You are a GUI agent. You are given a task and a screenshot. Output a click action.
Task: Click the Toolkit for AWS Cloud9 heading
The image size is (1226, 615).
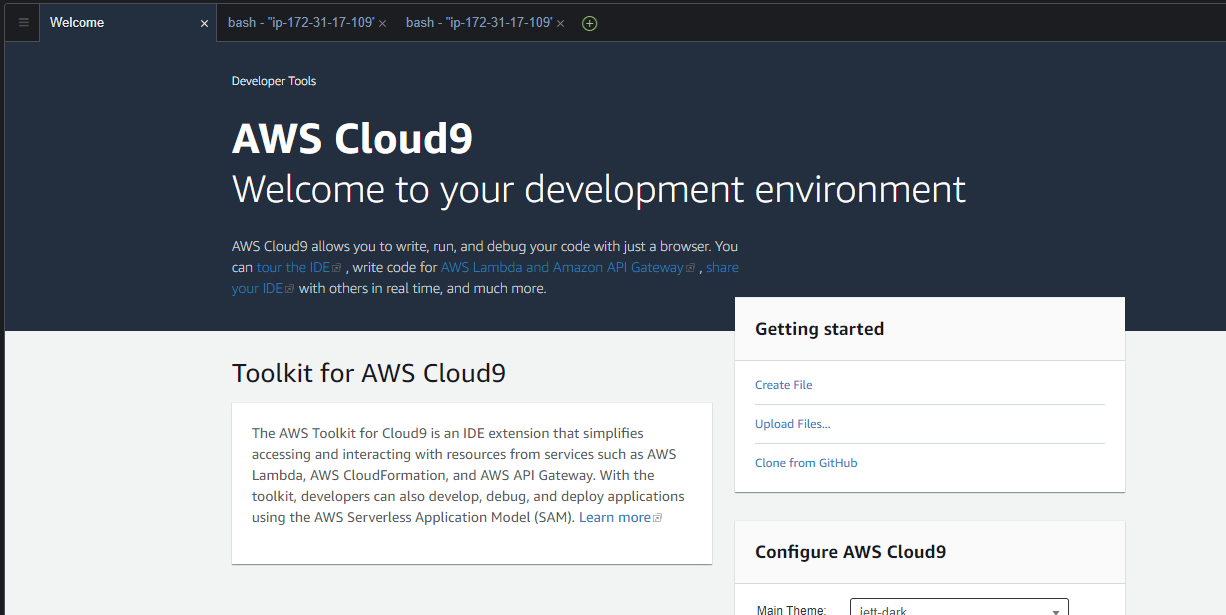(369, 374)
